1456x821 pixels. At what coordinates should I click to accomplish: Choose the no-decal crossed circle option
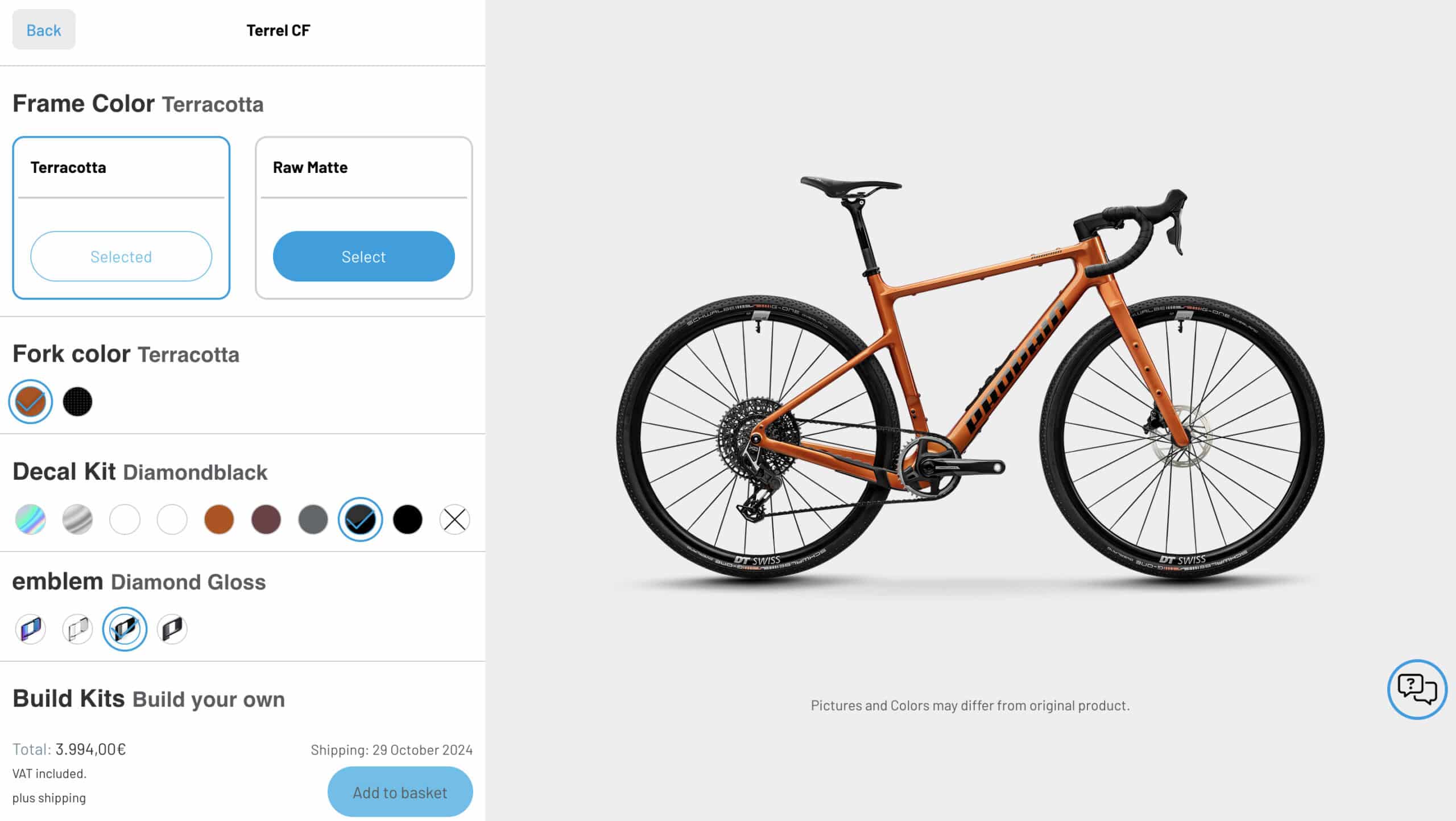point(454,520)
